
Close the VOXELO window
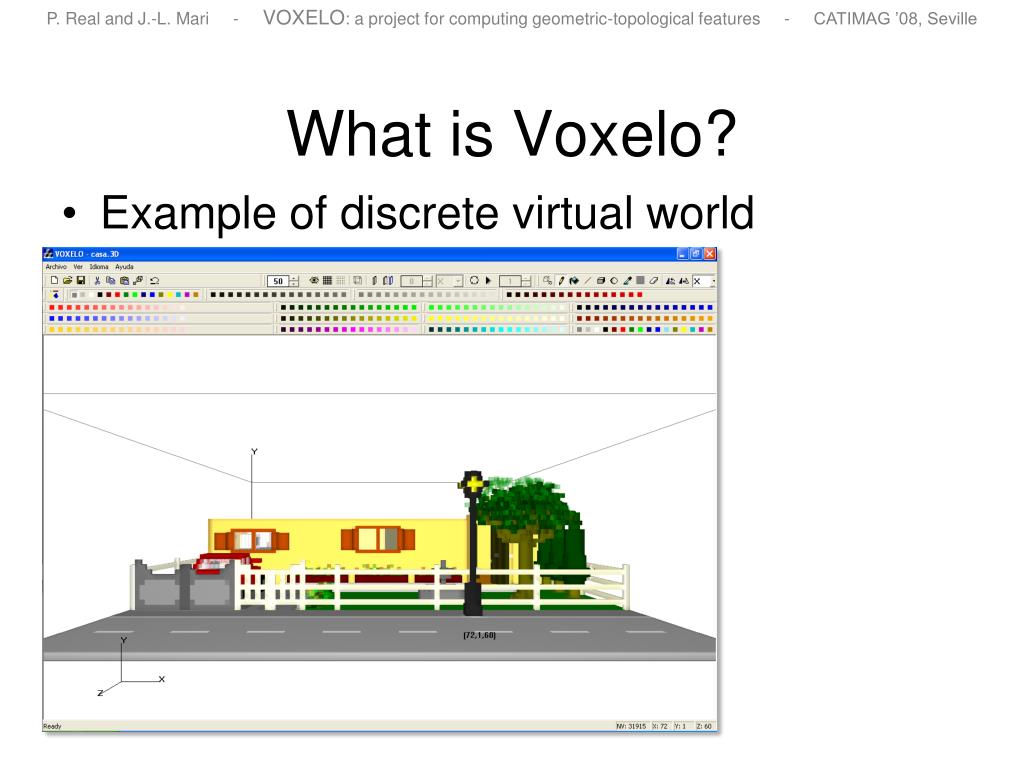tap(710, 254)
